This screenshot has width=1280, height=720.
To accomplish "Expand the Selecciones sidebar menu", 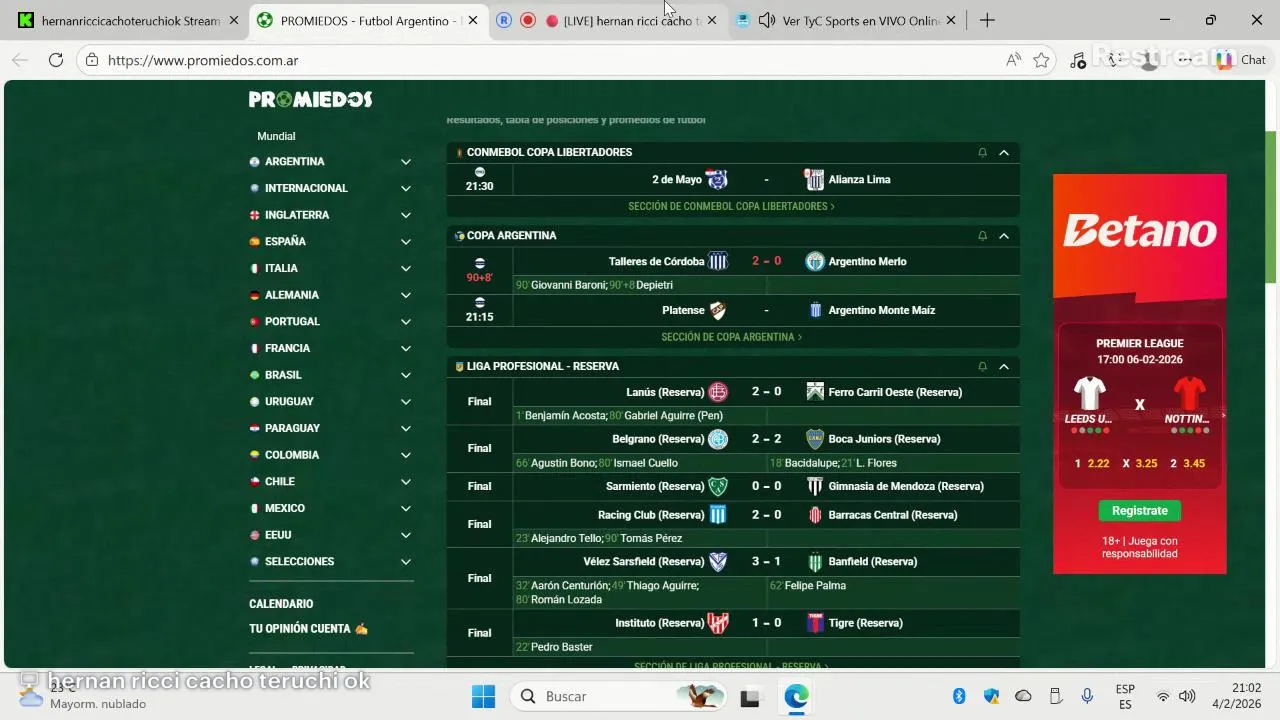I will tap(406, 562).
